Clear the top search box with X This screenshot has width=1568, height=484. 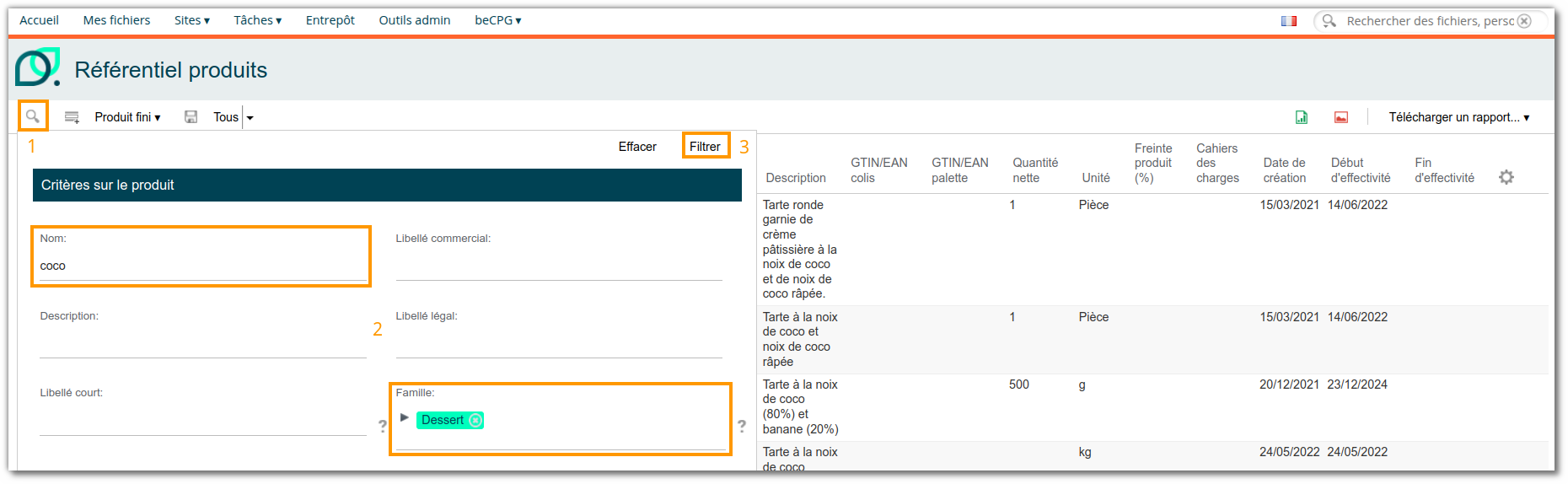click(x=1524, y=21)
